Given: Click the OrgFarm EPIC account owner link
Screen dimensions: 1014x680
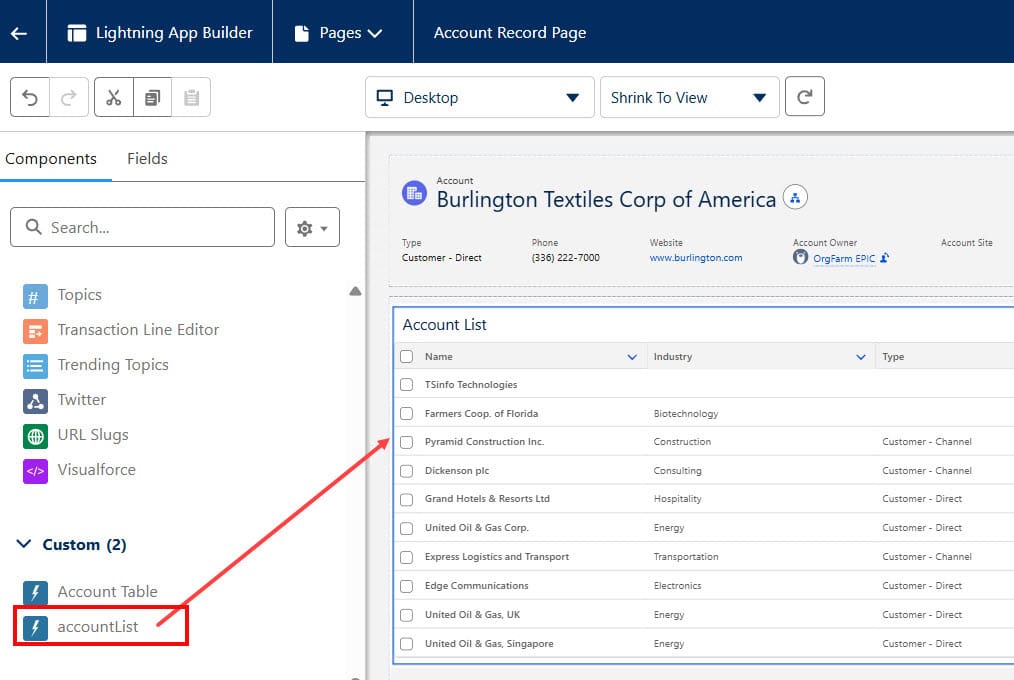Looking at the screenshot, I should click(x=843, y=257).
